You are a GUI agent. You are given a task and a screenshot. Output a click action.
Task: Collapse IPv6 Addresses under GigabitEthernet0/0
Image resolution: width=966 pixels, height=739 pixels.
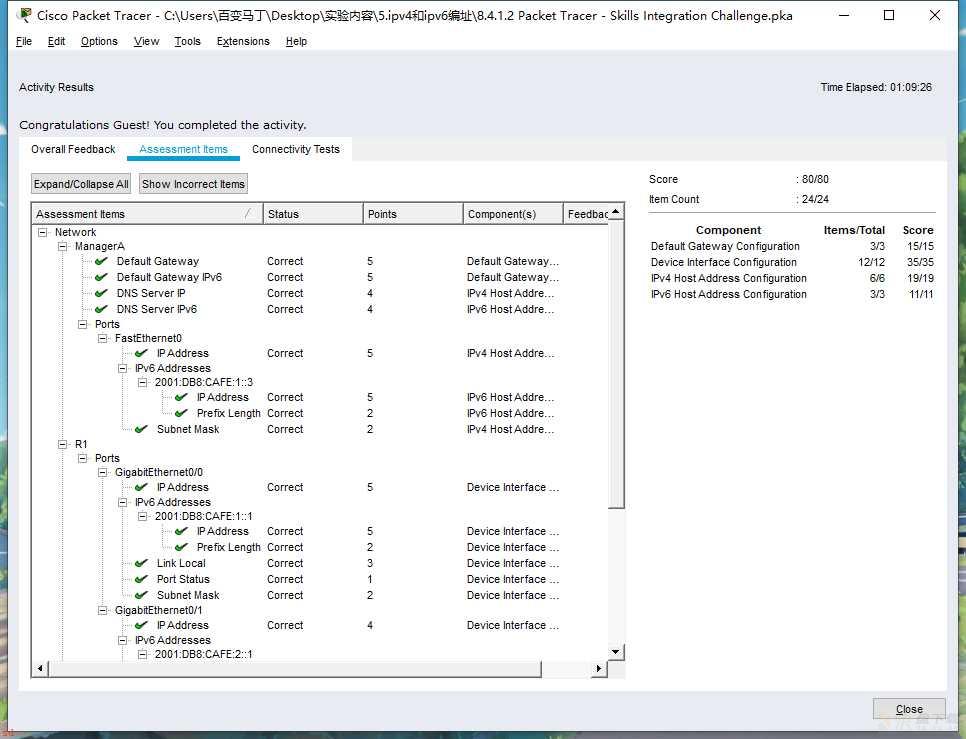point(123,503)
